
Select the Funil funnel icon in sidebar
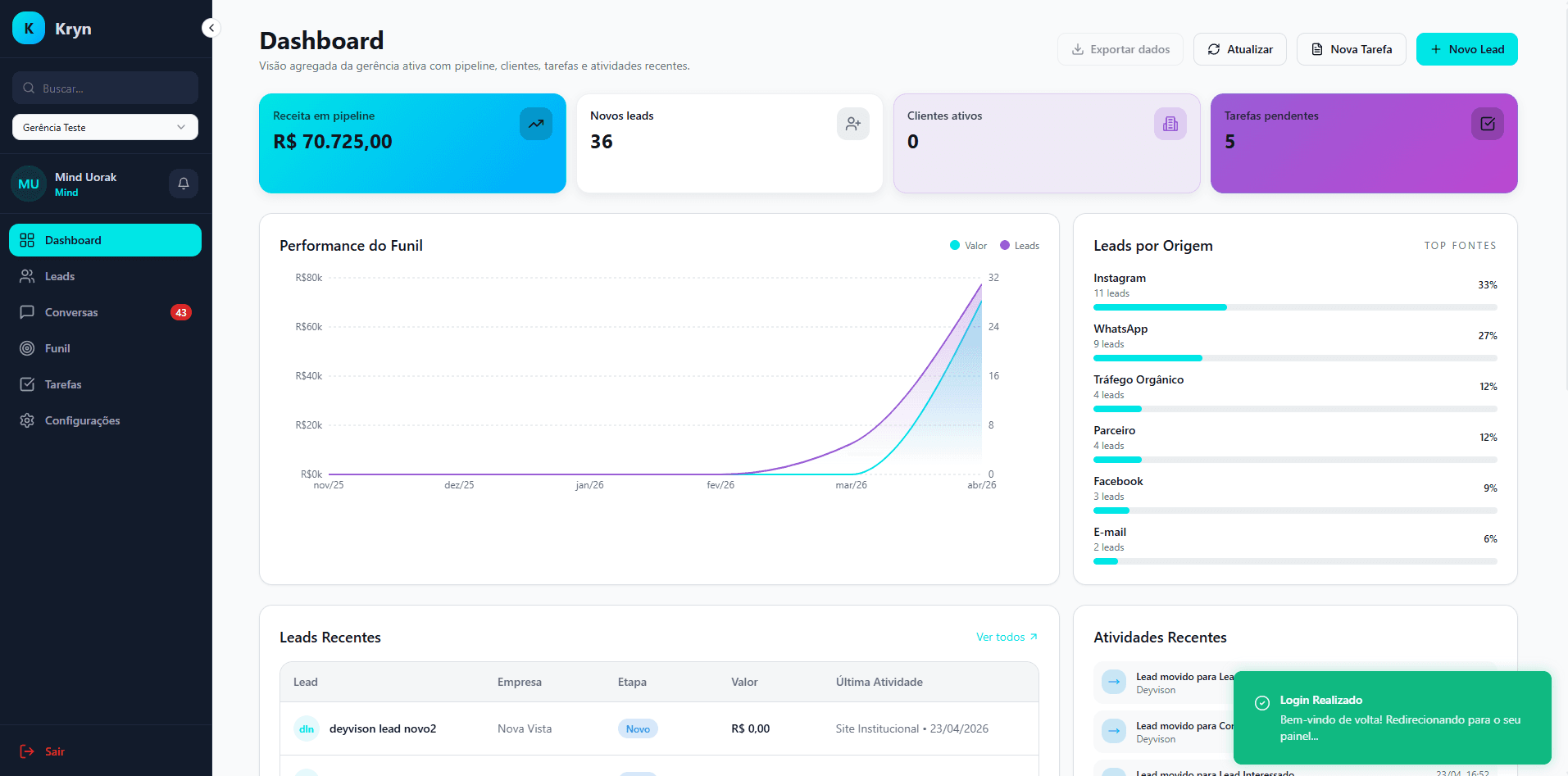coord(28,348)
